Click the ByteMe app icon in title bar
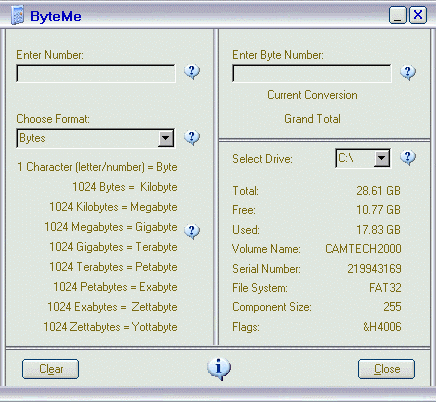The height and width of the screenshot is (402, 436). [x=17, y=15]
